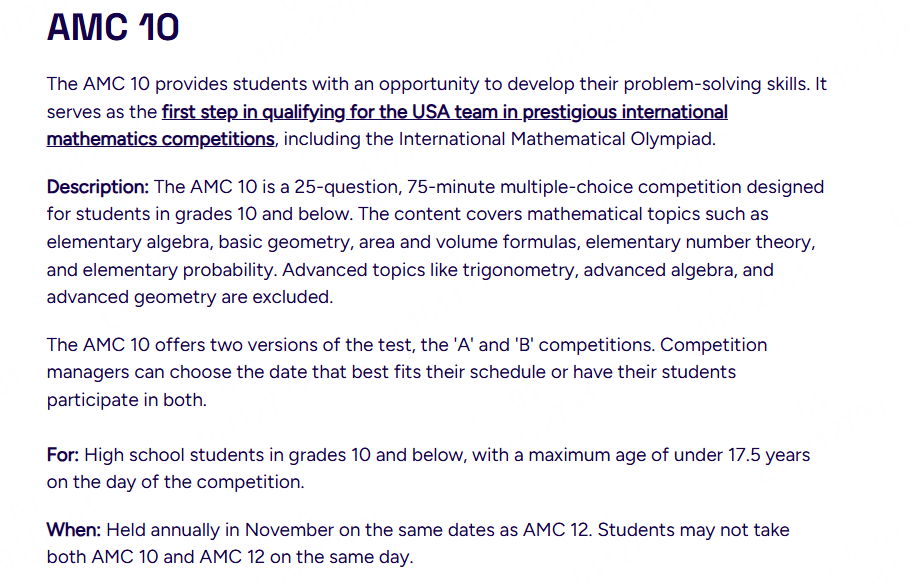Viewport: 910px width, 585px height.
Task: Click the text "participate in both"
Action: pyautogui.click(x=125, y=399)
